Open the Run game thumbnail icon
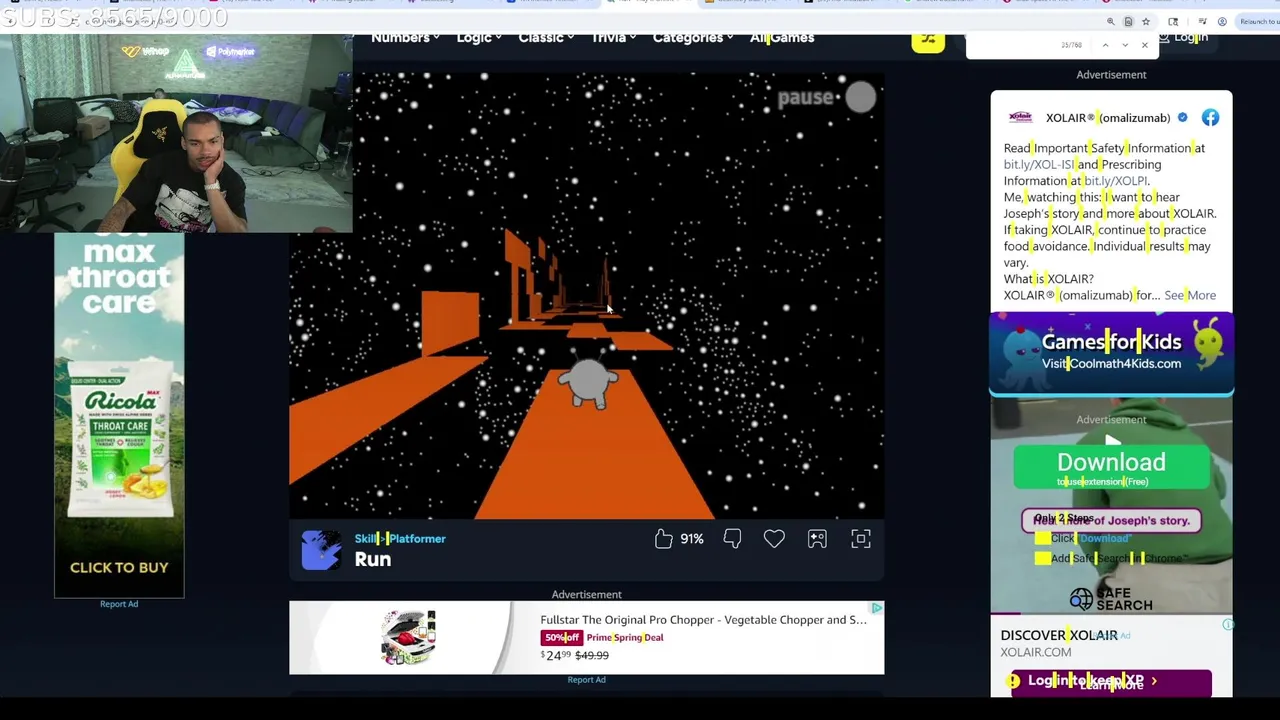 coord(321,550)
